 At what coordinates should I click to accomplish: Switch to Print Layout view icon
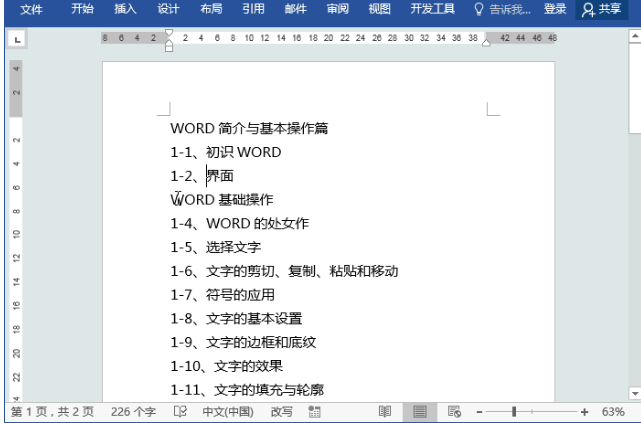click(x=420, y=412)
